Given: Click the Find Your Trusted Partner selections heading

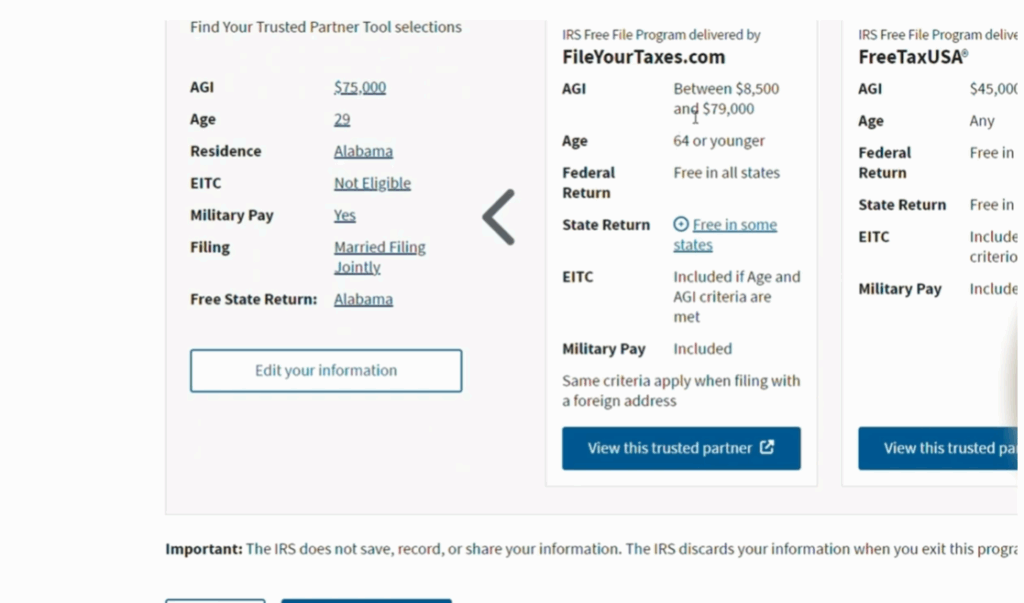Looking at the screenshot, I should (x=325, y=27).
